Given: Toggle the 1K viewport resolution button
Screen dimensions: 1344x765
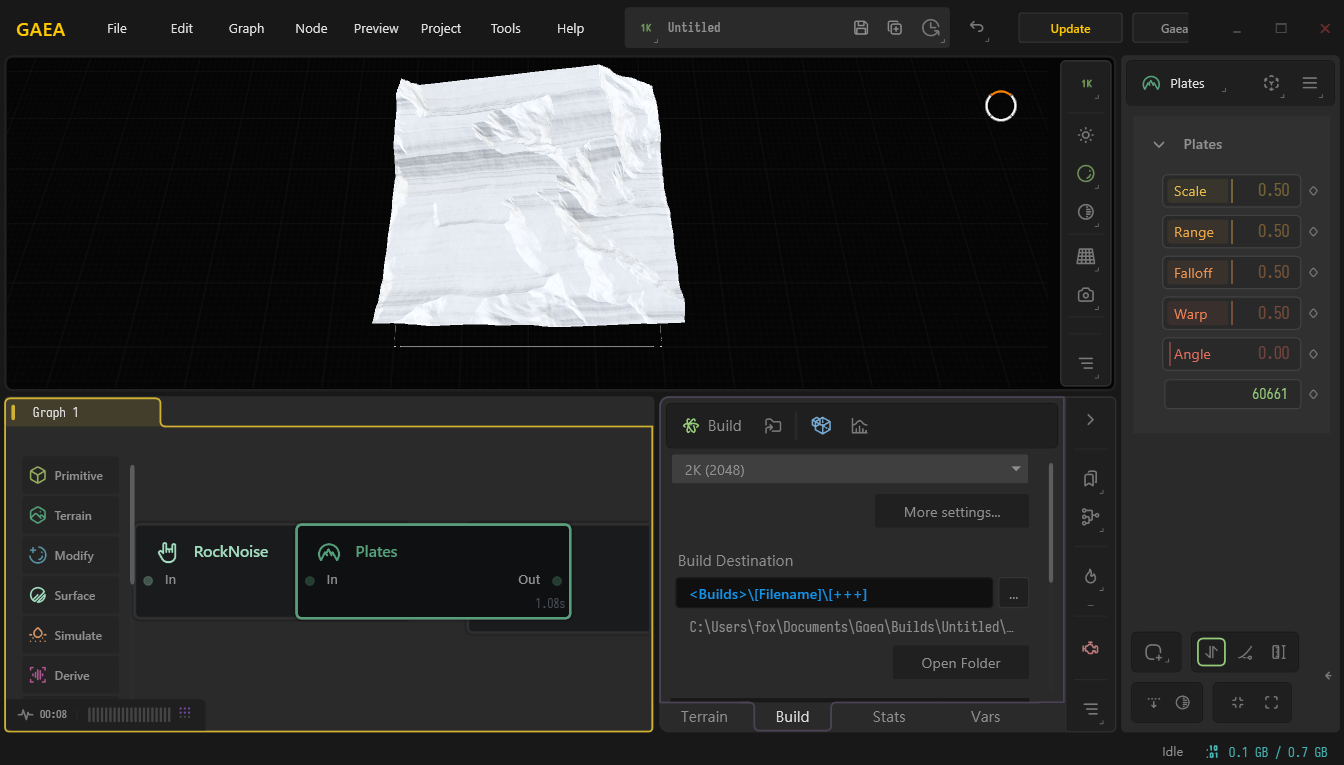Looking at the screenshot, I should (x=1086, y=84).
